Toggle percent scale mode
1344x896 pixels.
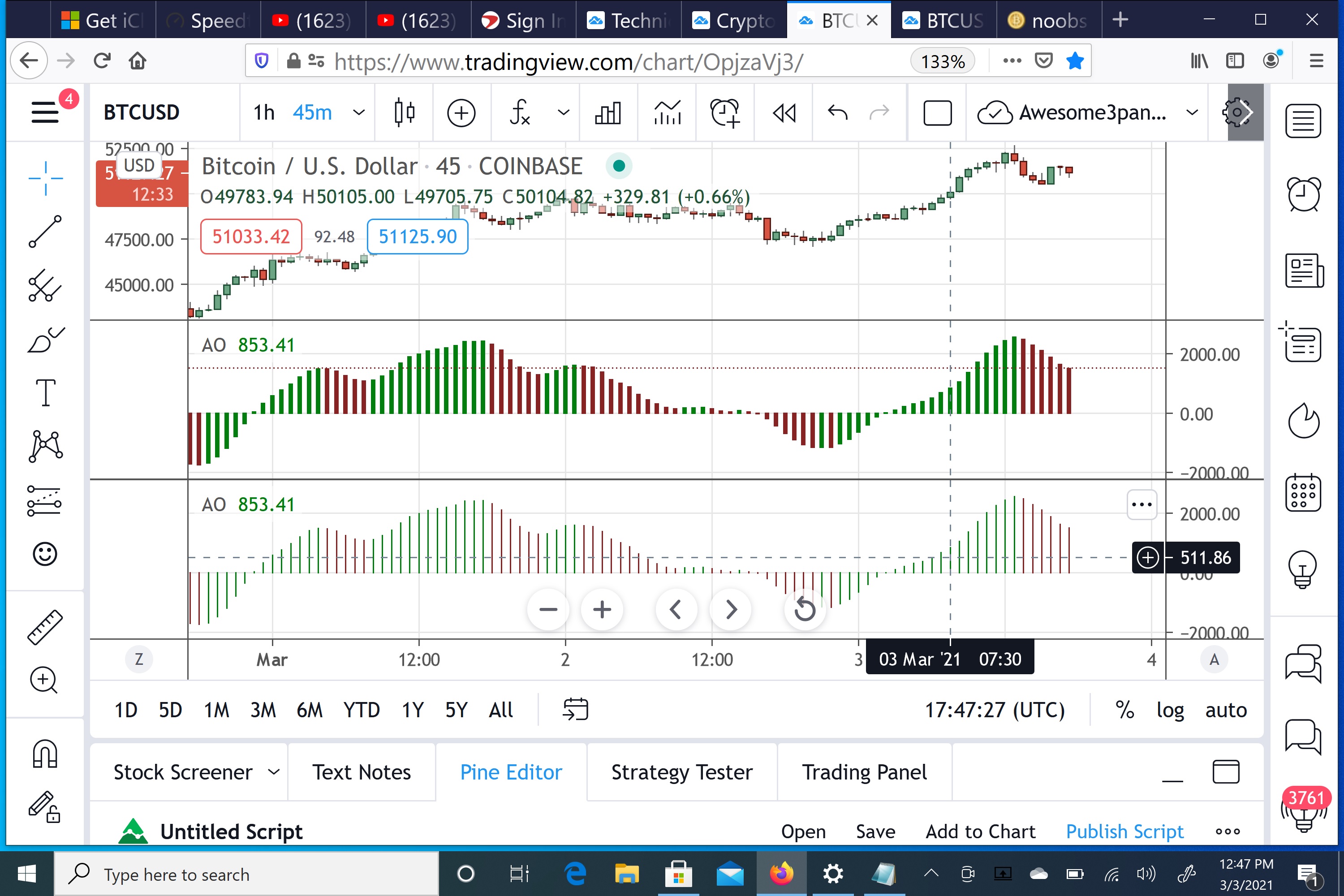tap(1124, 710)
